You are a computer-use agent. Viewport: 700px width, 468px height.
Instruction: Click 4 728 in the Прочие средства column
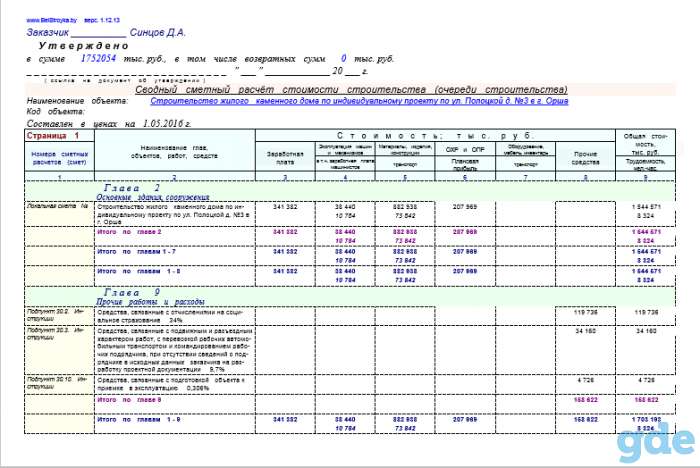pyautogui.click(x=585, y=380)
